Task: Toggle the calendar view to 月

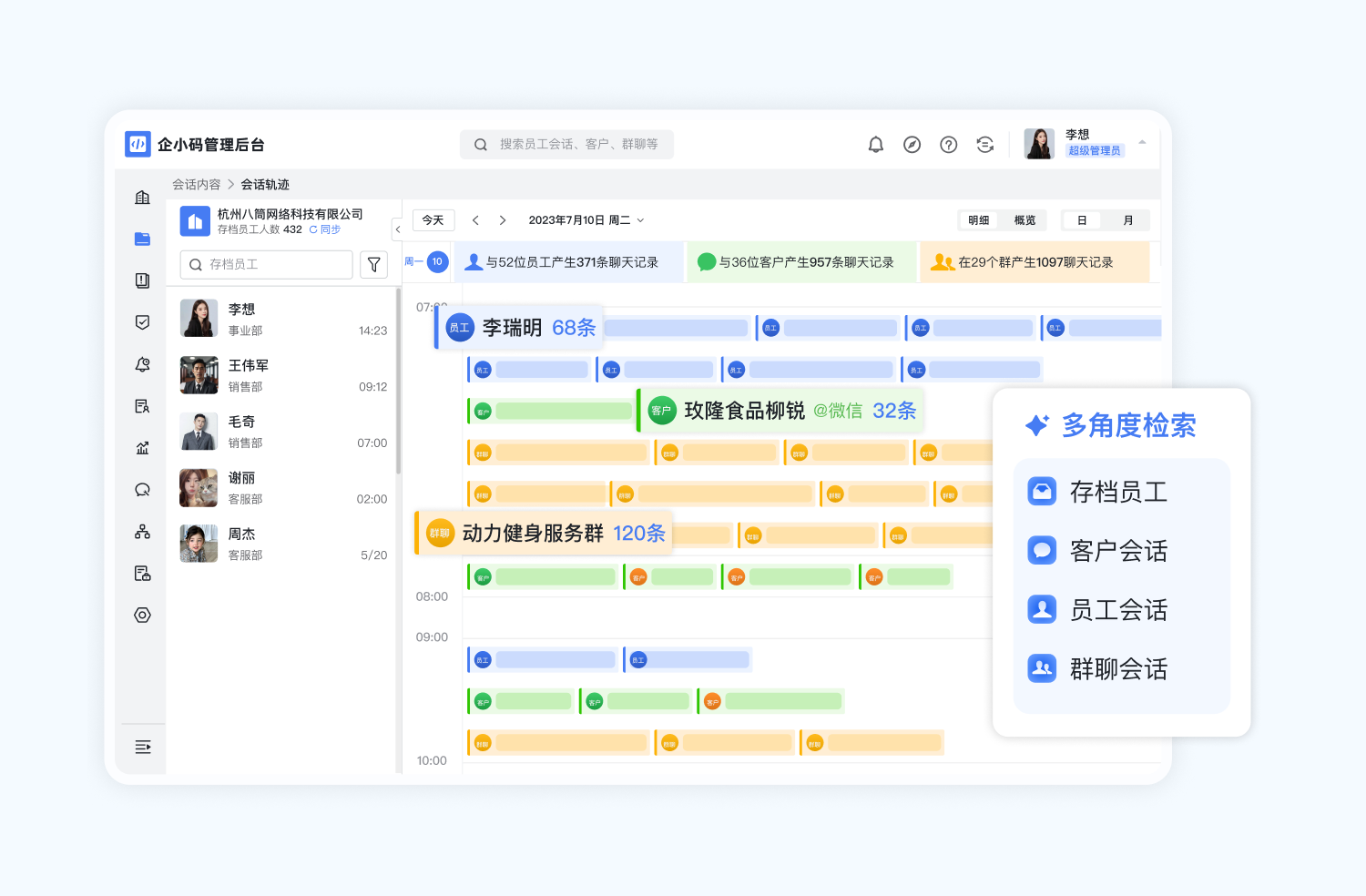Action: coord(1128,219)
